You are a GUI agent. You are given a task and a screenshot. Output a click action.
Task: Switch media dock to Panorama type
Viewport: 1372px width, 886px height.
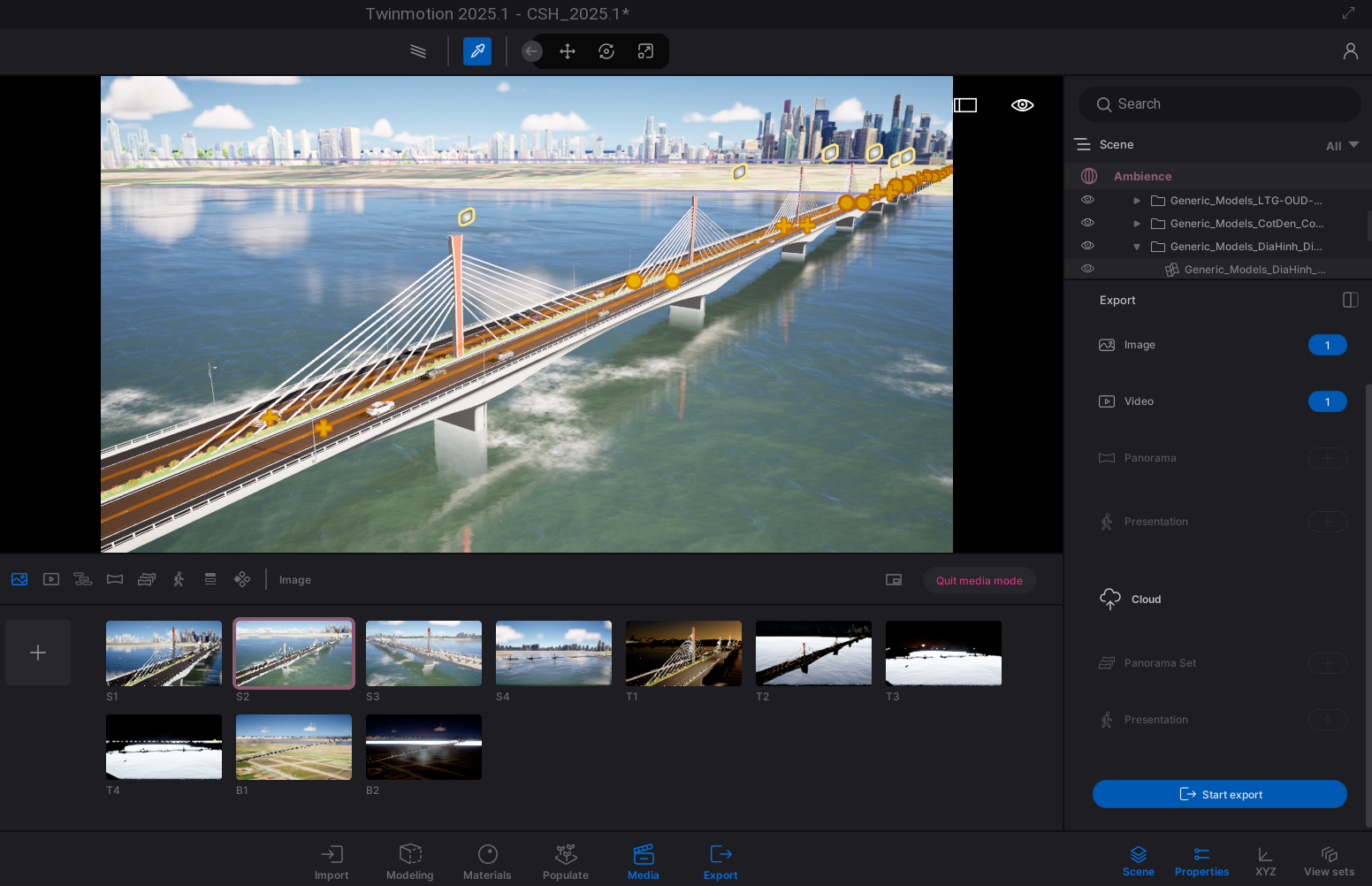pyautogui.click(x=115, y=579)
